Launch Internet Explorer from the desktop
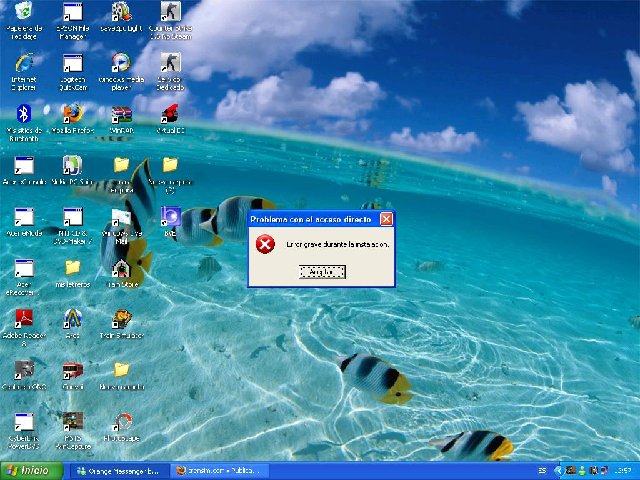Screen dimensions: 640x480 [23, 62]
